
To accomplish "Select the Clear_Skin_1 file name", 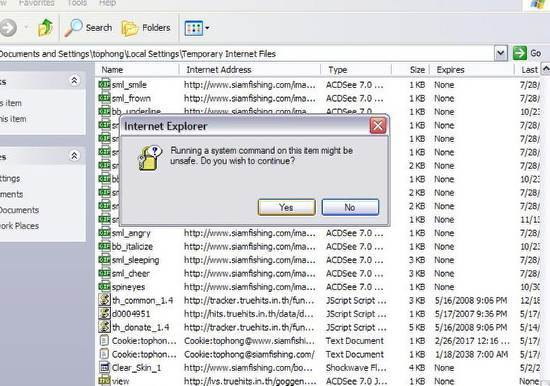I will click(136, 368).
